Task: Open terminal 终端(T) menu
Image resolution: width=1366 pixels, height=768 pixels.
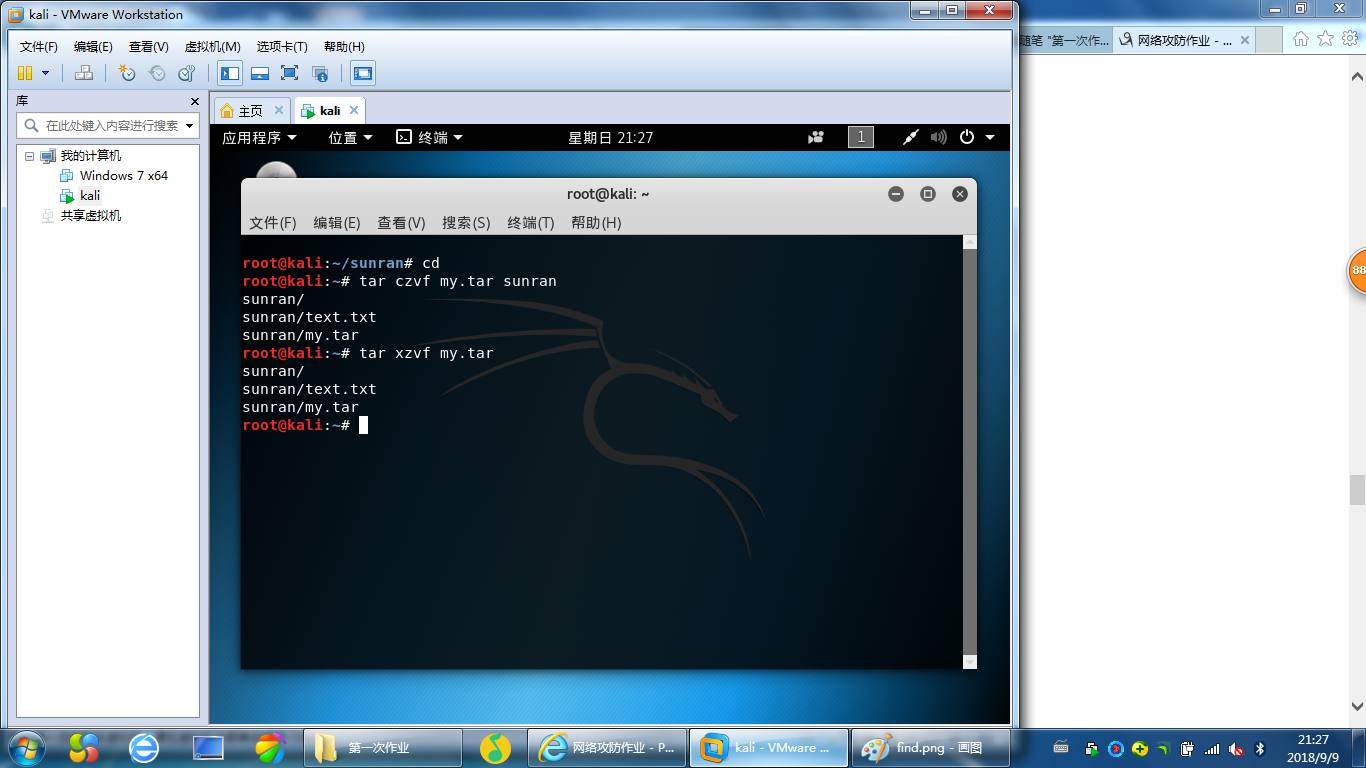Action: point(531,222)
